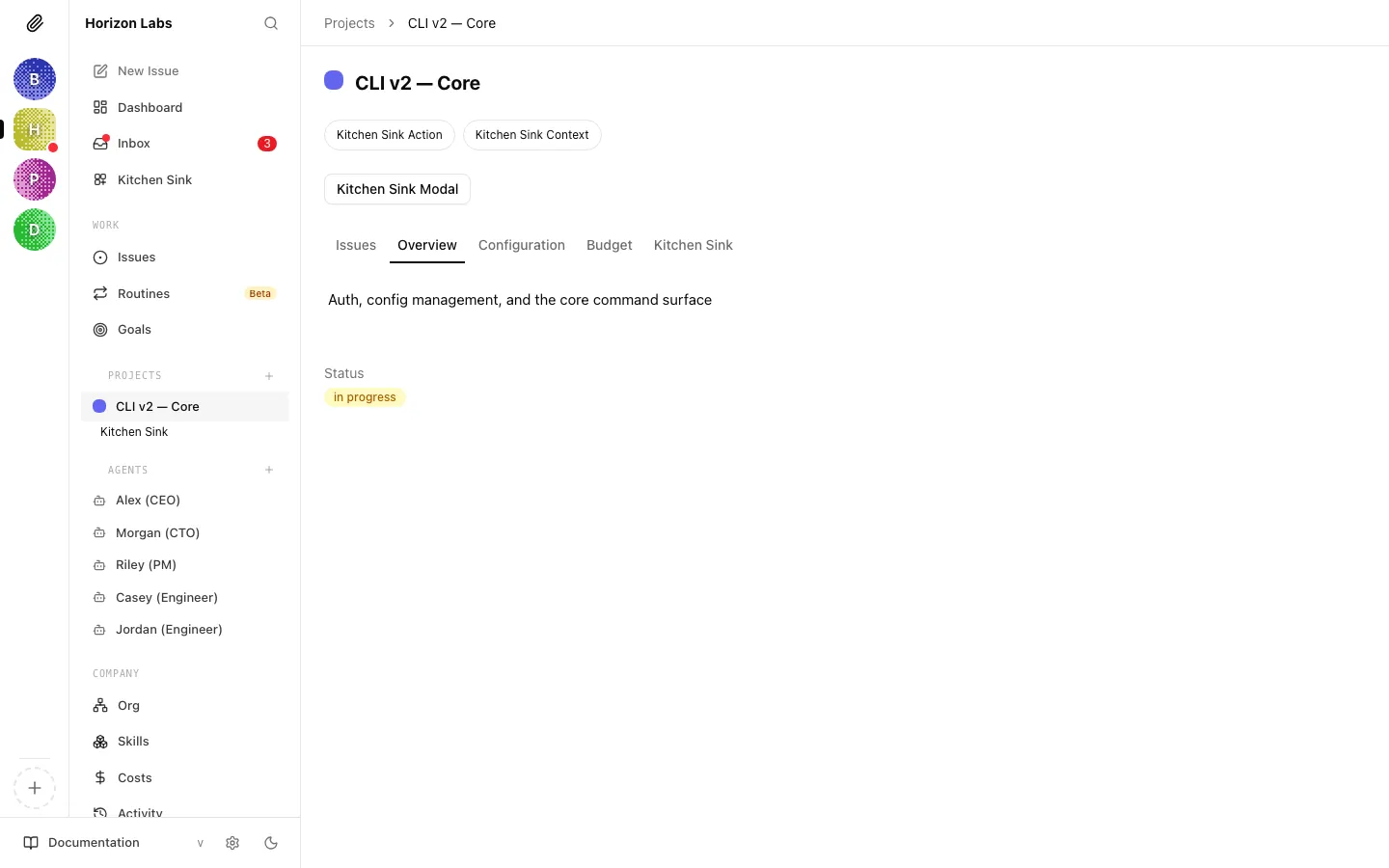Open the Budget tab

(x=610, y=245)
